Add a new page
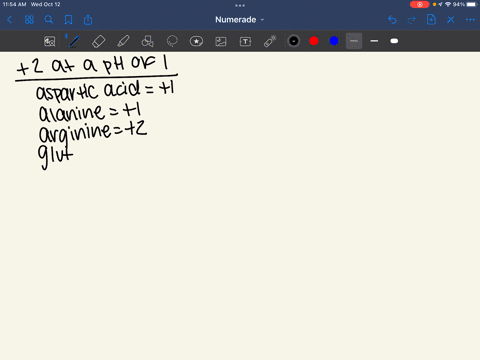The height and width of the screenshot is (360, 480). pyautogui.click(x=431, y=20)
